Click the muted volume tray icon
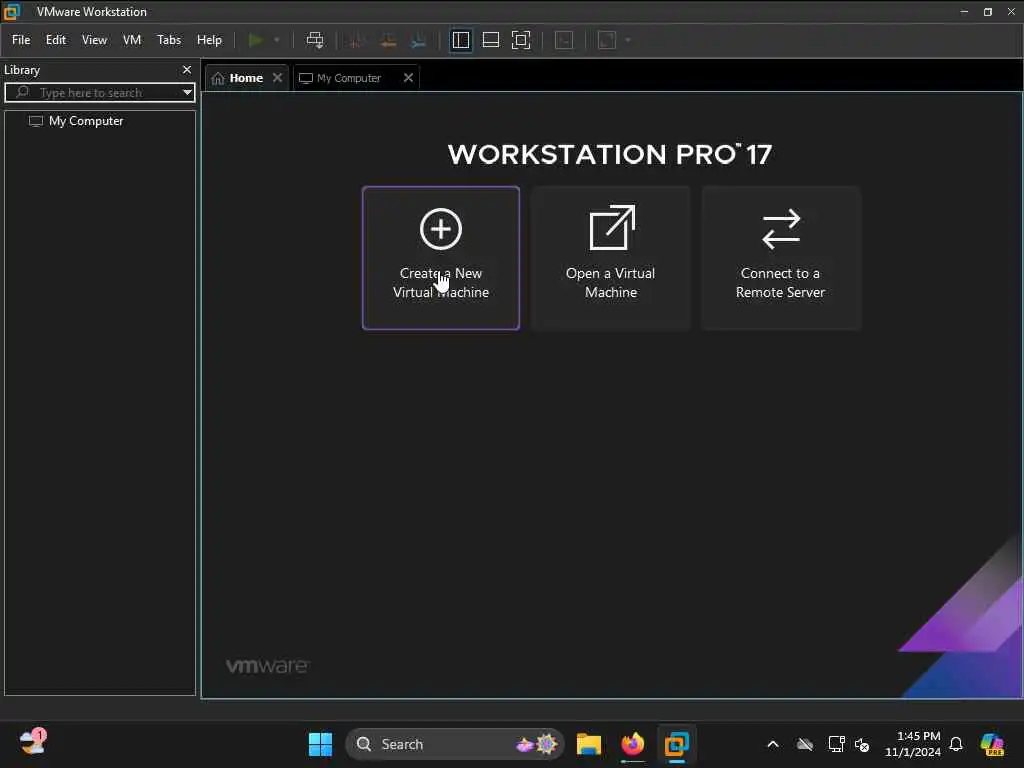 [x=862, y=744]
